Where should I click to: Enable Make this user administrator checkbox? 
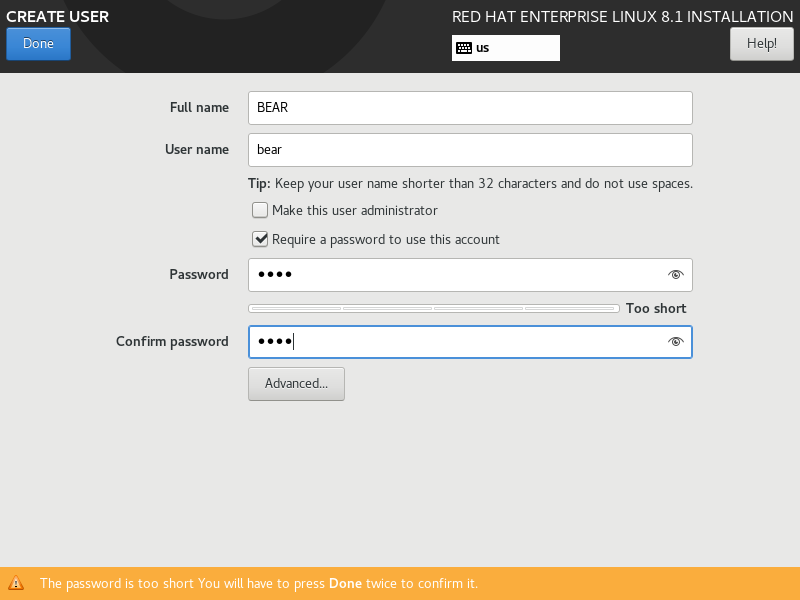260,210
